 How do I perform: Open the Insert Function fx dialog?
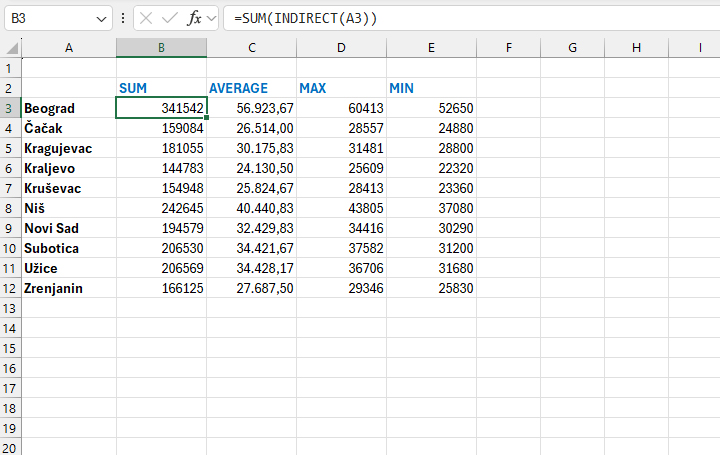click(x=194, y=18)
